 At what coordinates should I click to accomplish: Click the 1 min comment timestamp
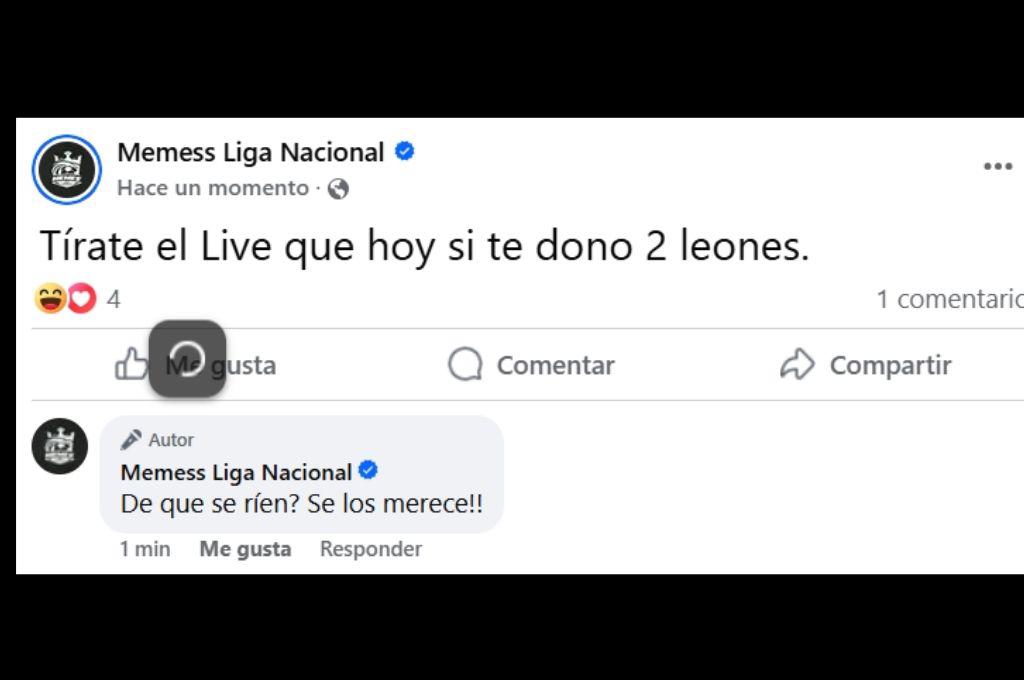pos(145,548)
